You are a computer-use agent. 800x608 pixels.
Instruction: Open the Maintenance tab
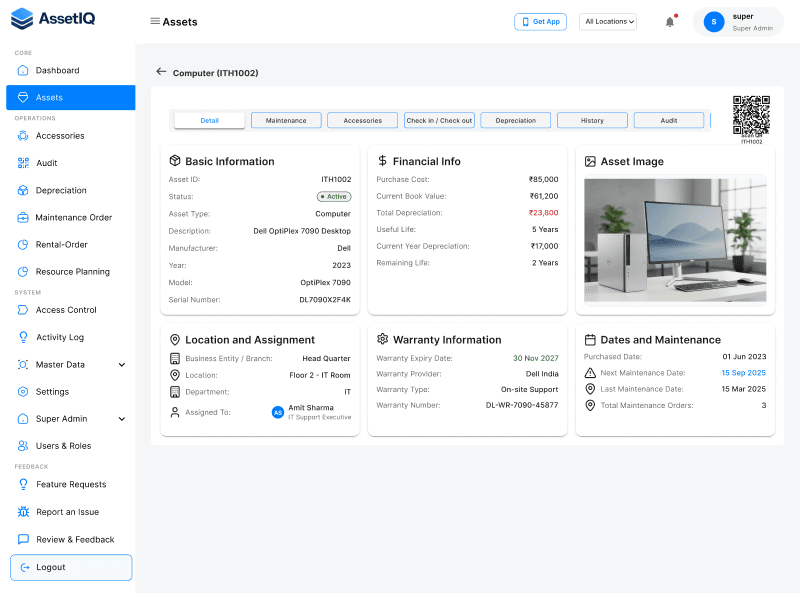coord(286,120)
